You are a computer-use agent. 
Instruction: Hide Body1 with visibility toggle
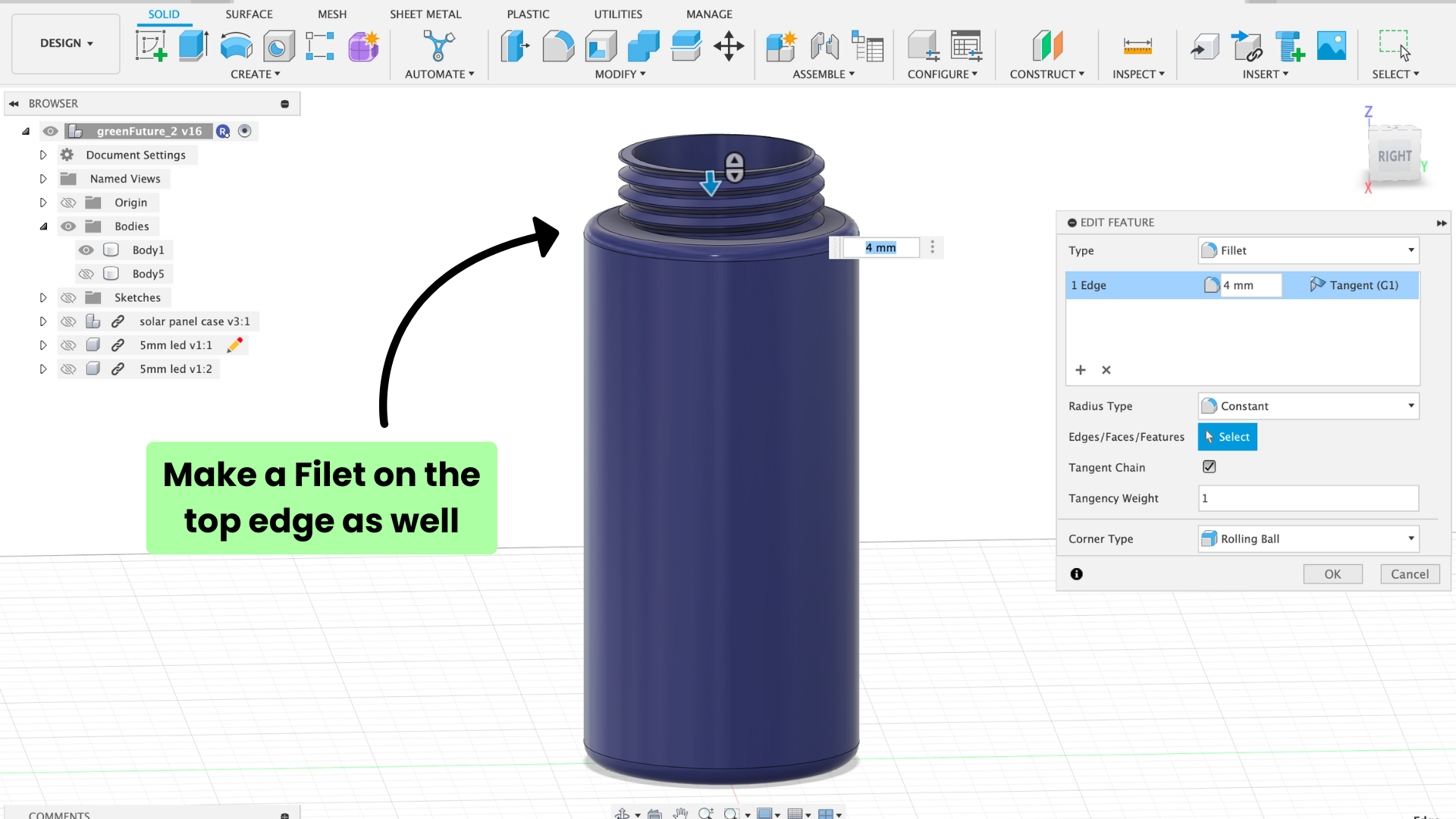(x=86, y=250)
